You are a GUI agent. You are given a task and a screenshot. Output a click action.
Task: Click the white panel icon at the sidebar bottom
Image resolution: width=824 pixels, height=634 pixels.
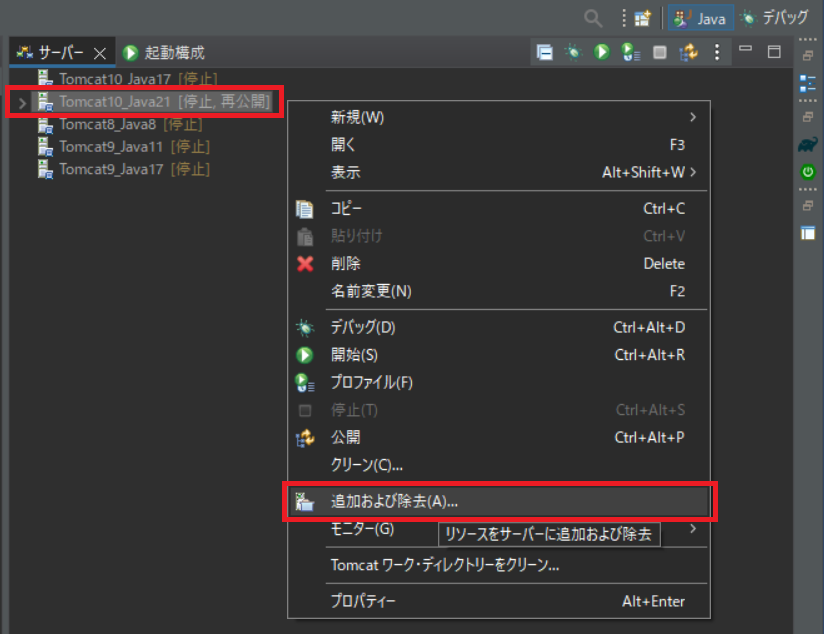(x=808, y=233)
